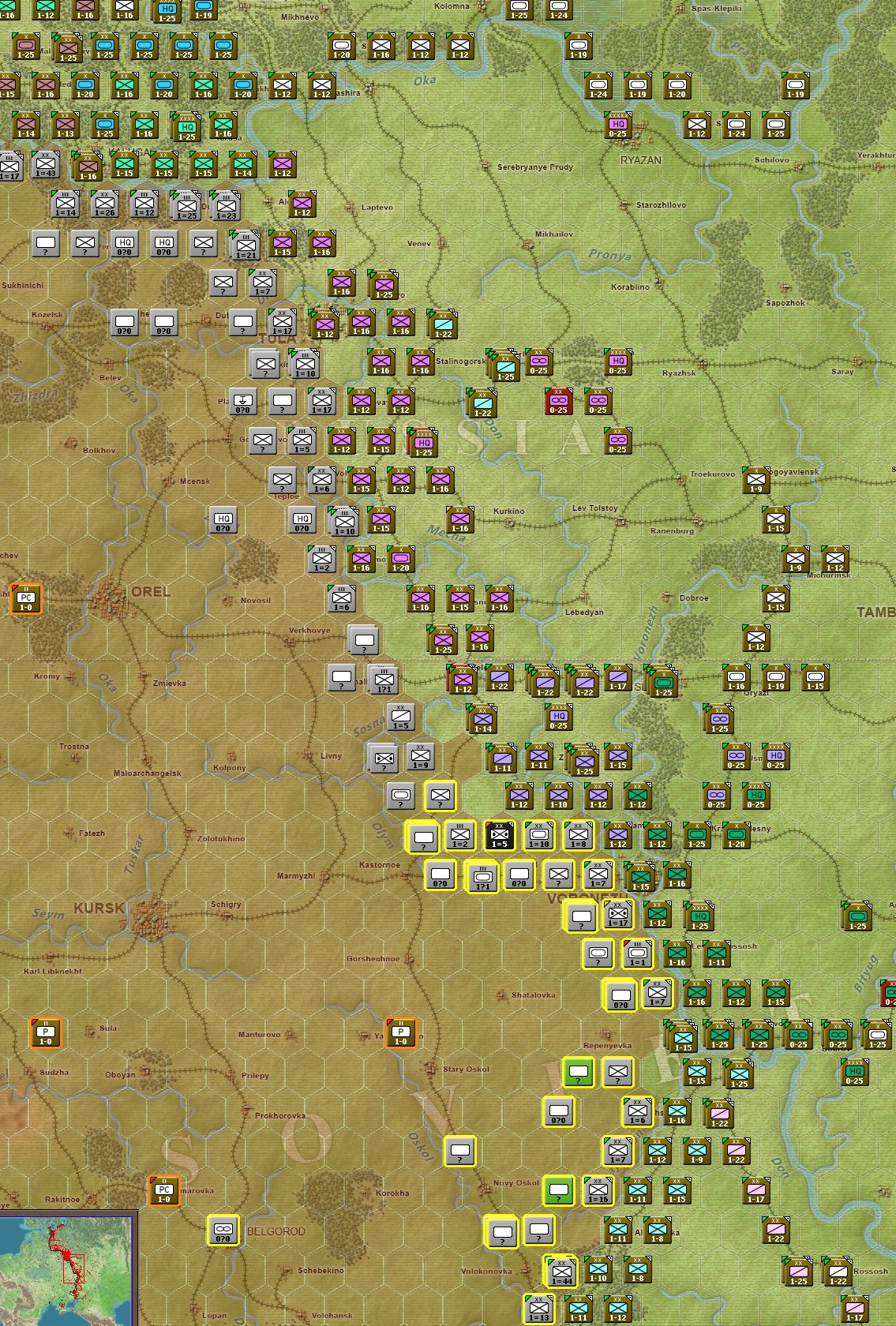This screenshot has width=896, height=1326.
Task: Click the Serebryanye Prudy town label
Action: 534,167
